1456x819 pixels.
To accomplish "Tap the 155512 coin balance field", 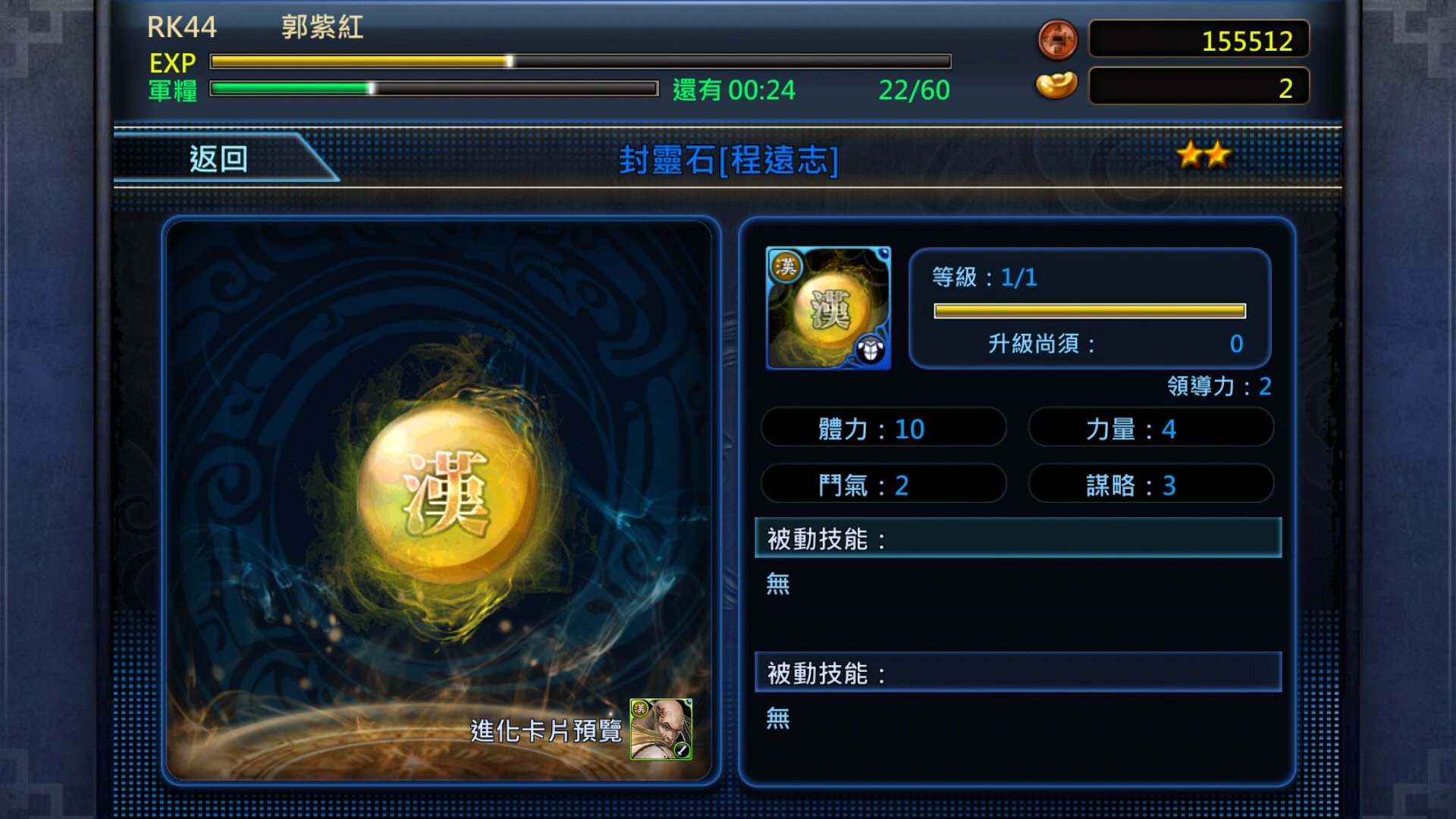I will point(1199,40).
